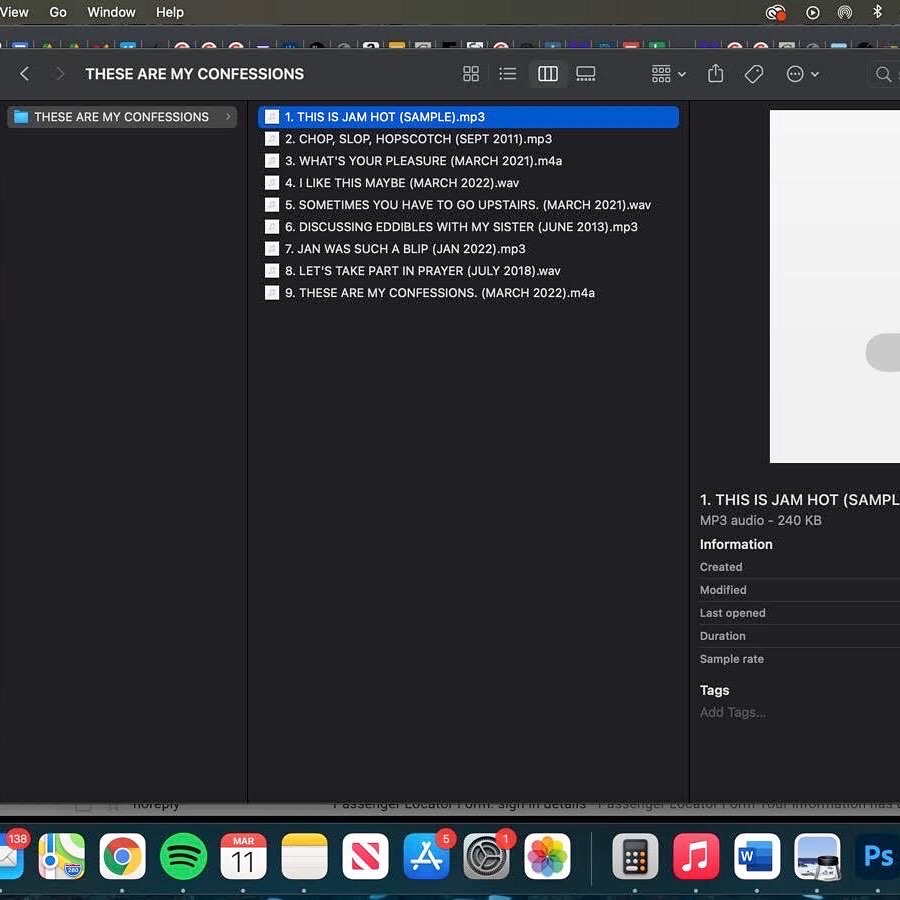Switch Finder to gallery view
The image size is (900, 900).
click(586, 74)
